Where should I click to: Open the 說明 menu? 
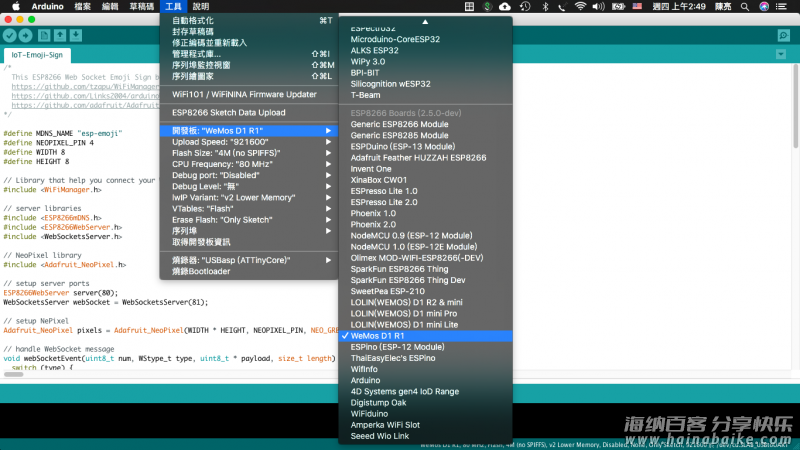[201, 6]
